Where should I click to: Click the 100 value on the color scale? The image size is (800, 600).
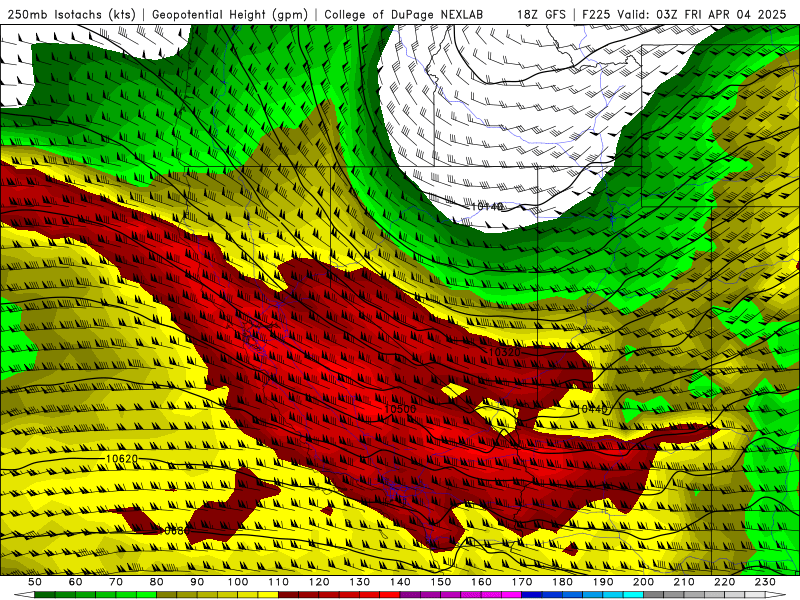click(238, 582)
